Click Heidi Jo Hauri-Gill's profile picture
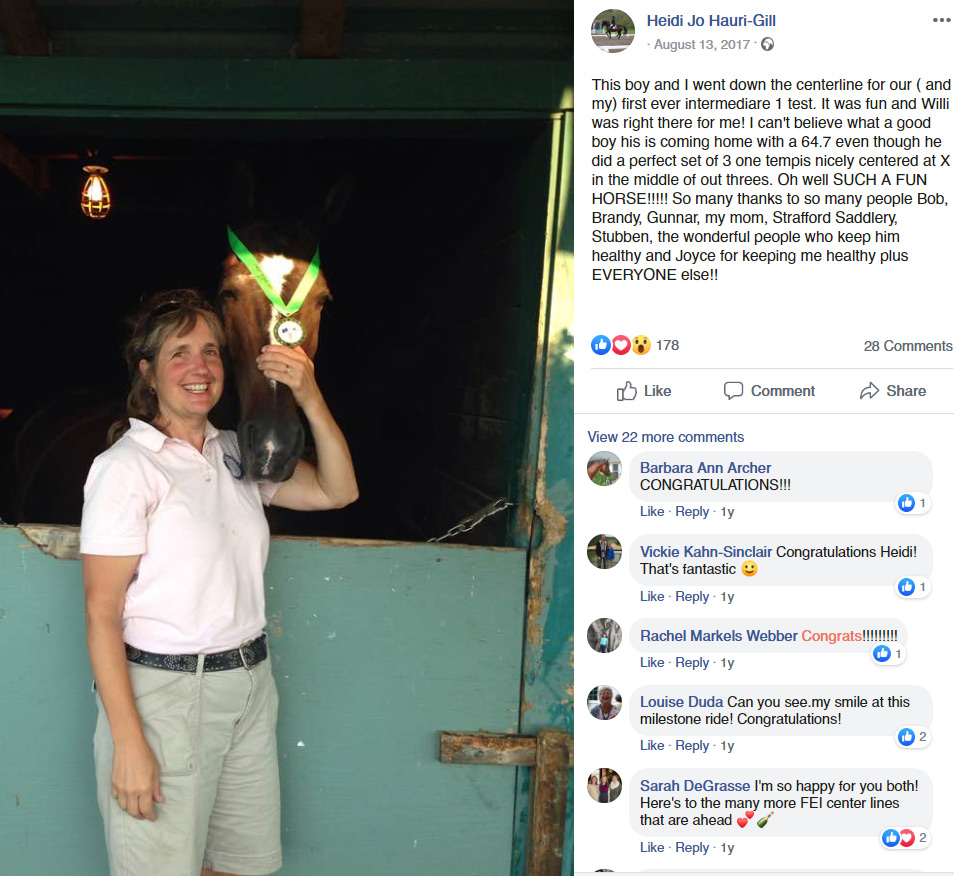The width and height of the screenshot is (954, 876). tap(613, 31)
